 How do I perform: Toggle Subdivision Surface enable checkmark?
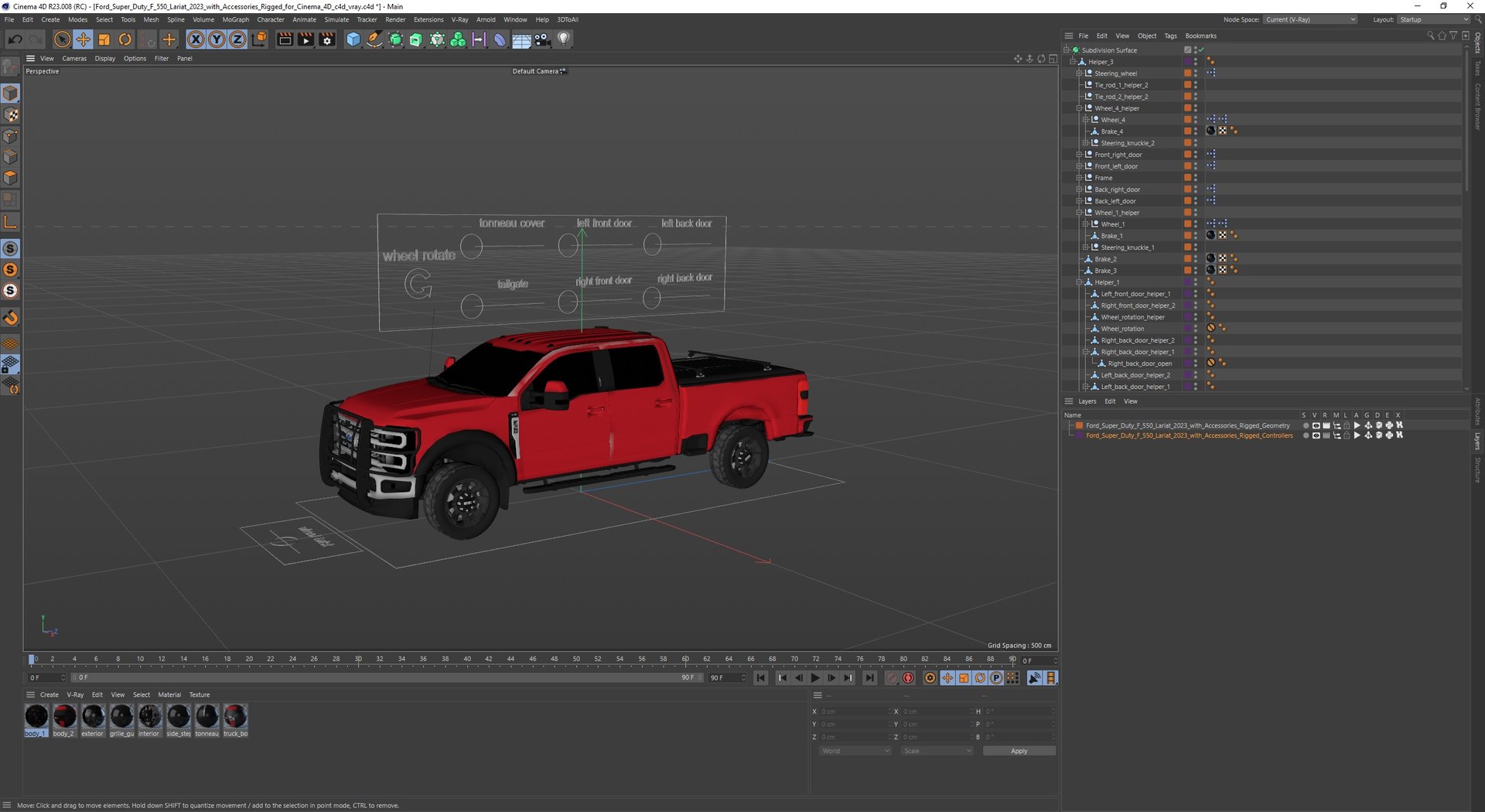pos(1201,50)
